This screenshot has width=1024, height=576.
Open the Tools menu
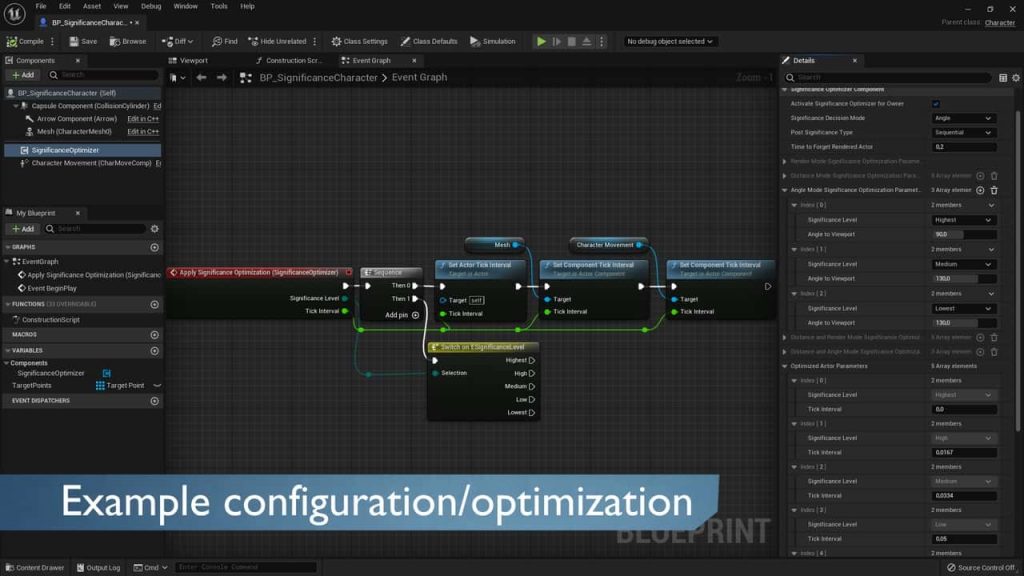pyautogui.click(x=219, y=6)
